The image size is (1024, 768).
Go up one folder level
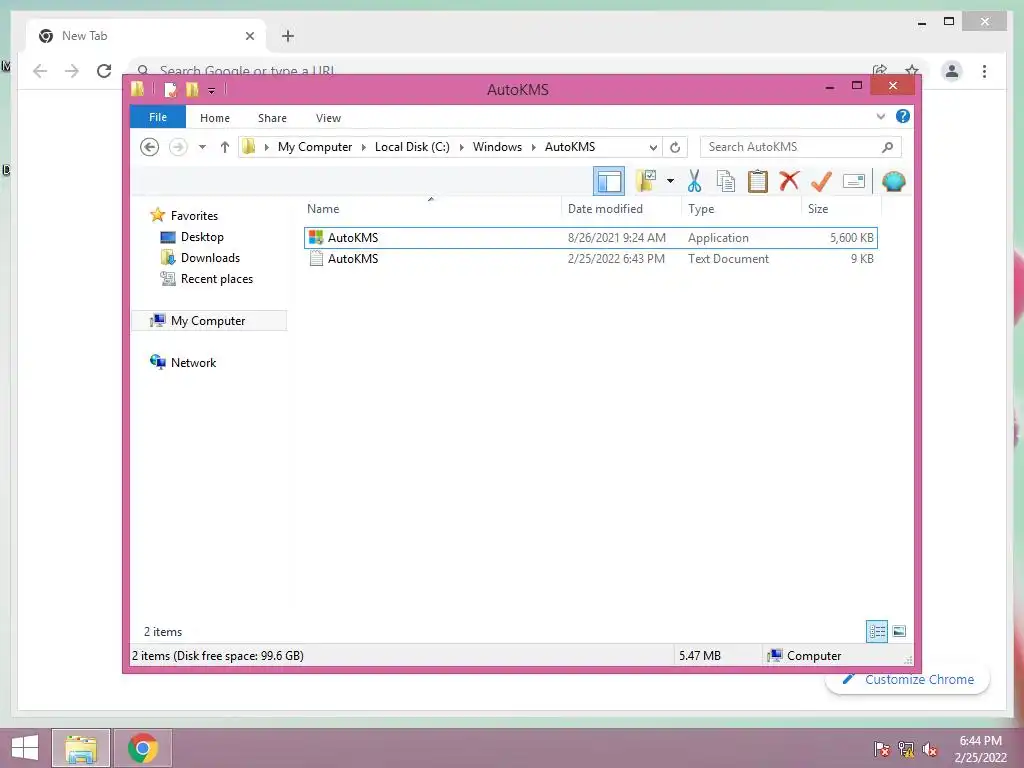coord(225,147)
